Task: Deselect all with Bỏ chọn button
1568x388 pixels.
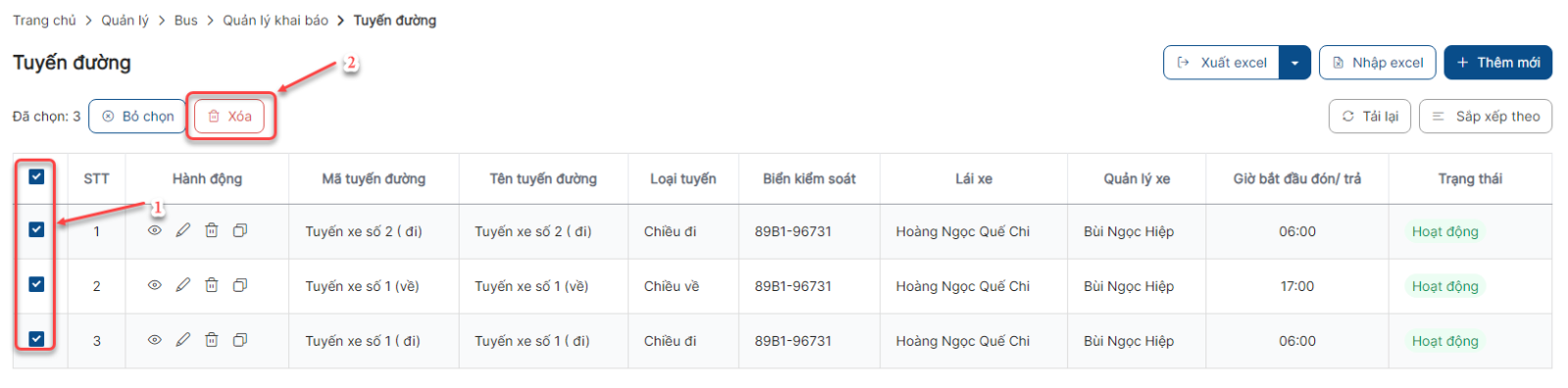Action: pyautogui.click(x=137, y=117)
